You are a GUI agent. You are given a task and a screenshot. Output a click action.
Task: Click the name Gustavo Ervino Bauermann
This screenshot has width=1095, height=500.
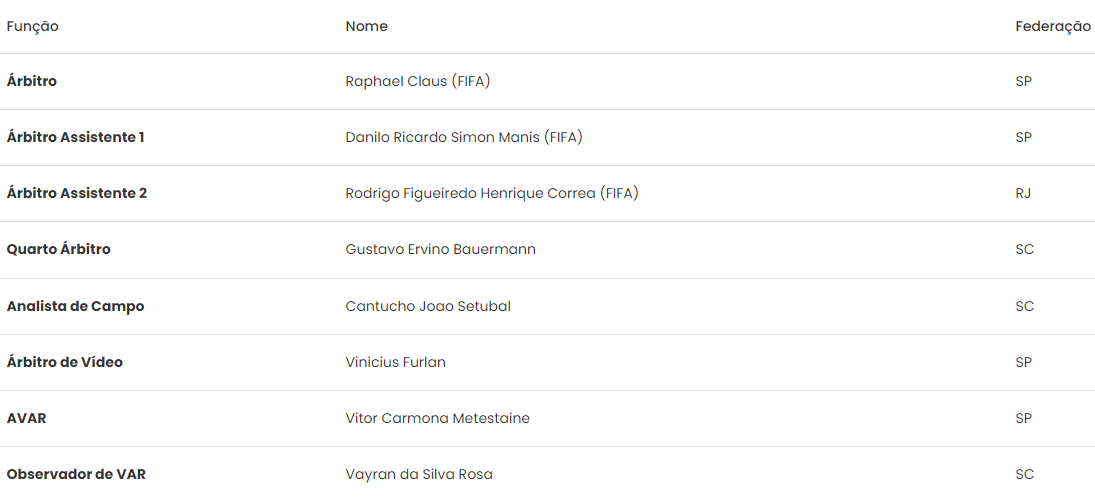pyautogui.click(x=441, y=249)
